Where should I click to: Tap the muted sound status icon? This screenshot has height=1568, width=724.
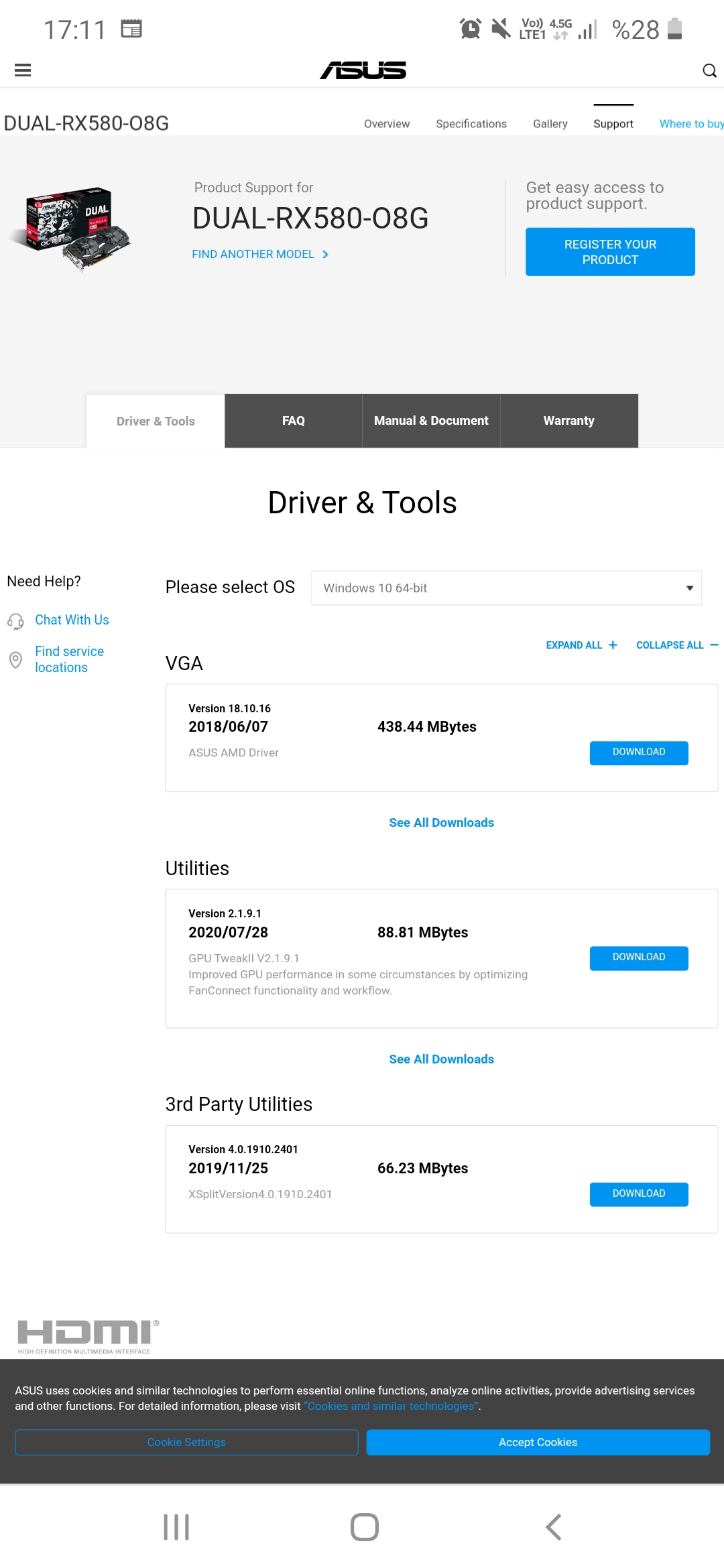pos(500,29)
